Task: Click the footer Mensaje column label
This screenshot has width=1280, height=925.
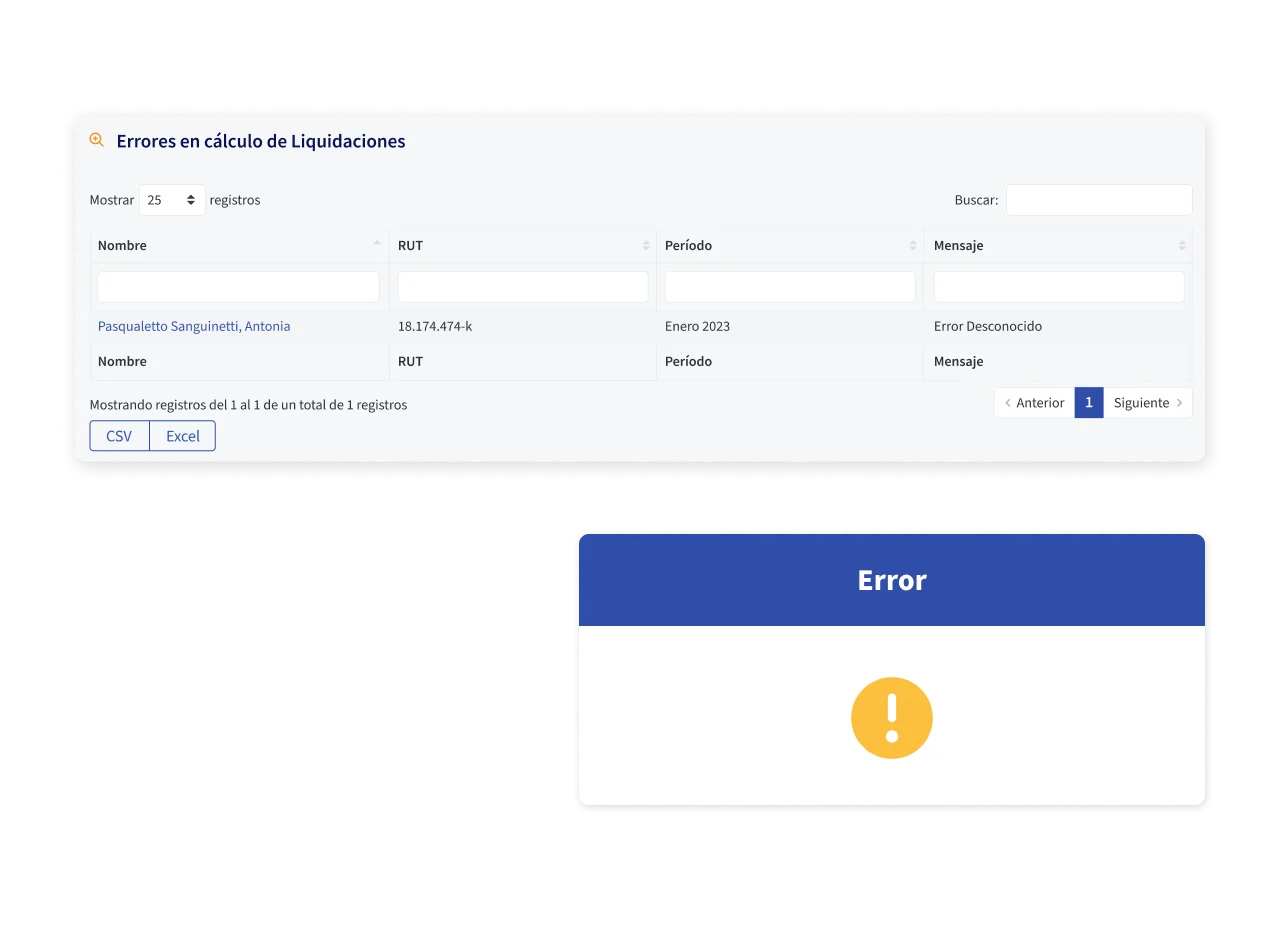Action: click(958, 361)
